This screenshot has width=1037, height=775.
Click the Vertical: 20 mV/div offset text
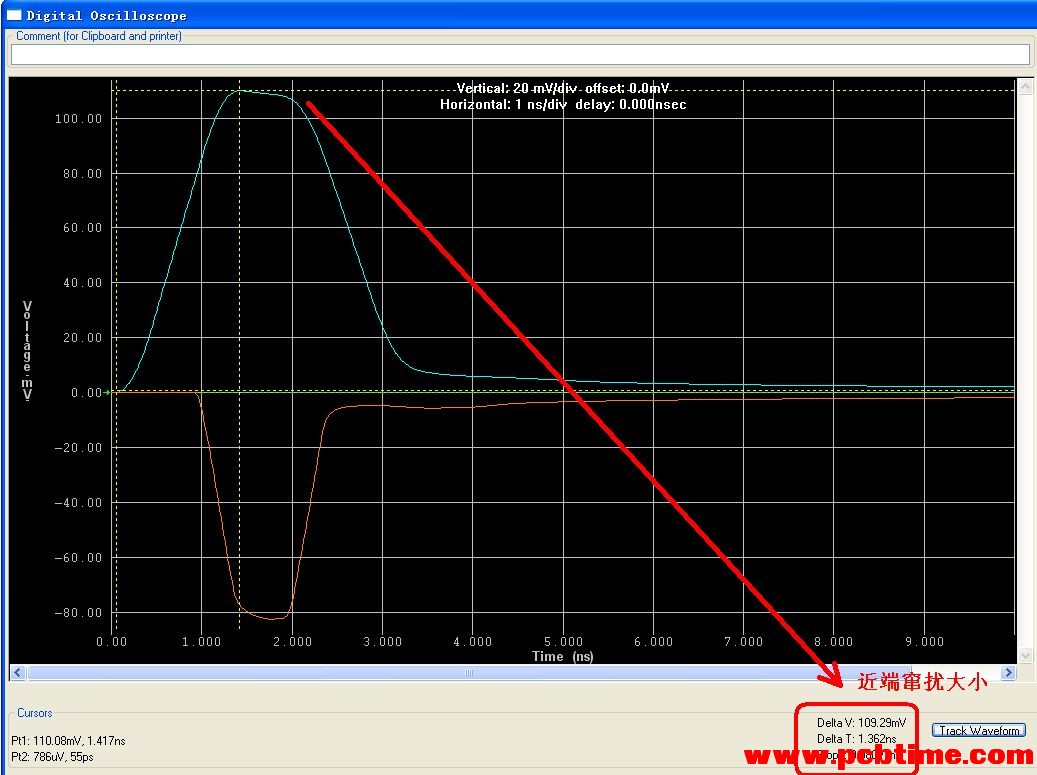[563, 88]
